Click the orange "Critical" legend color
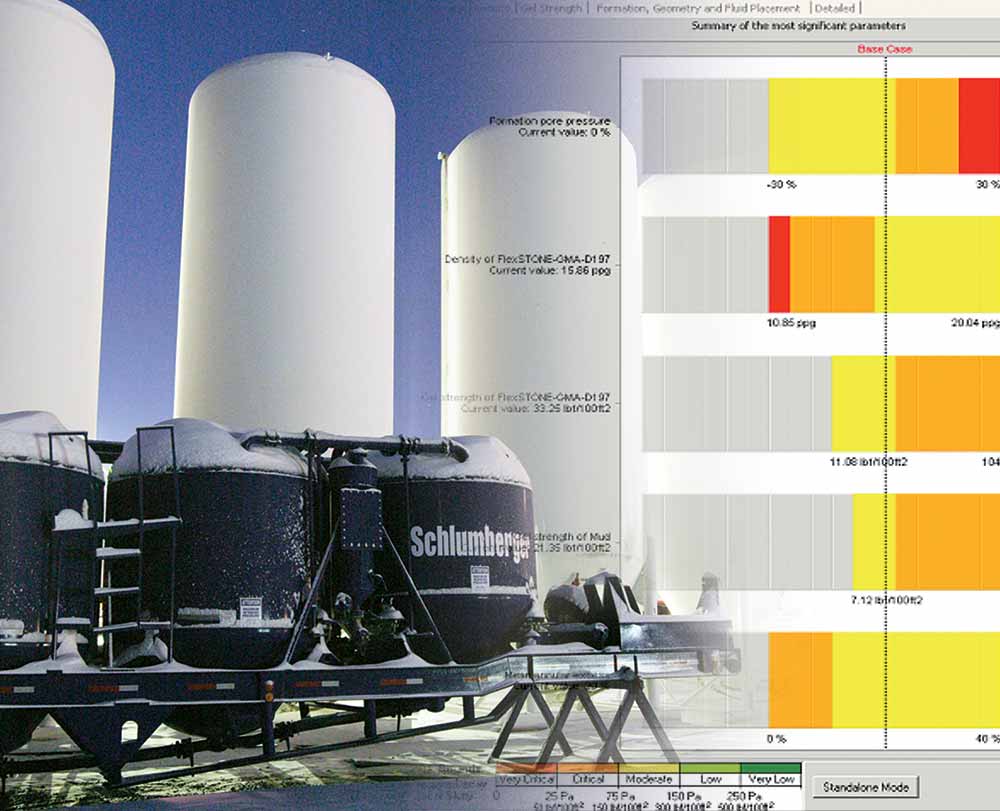 coord(590,771)
